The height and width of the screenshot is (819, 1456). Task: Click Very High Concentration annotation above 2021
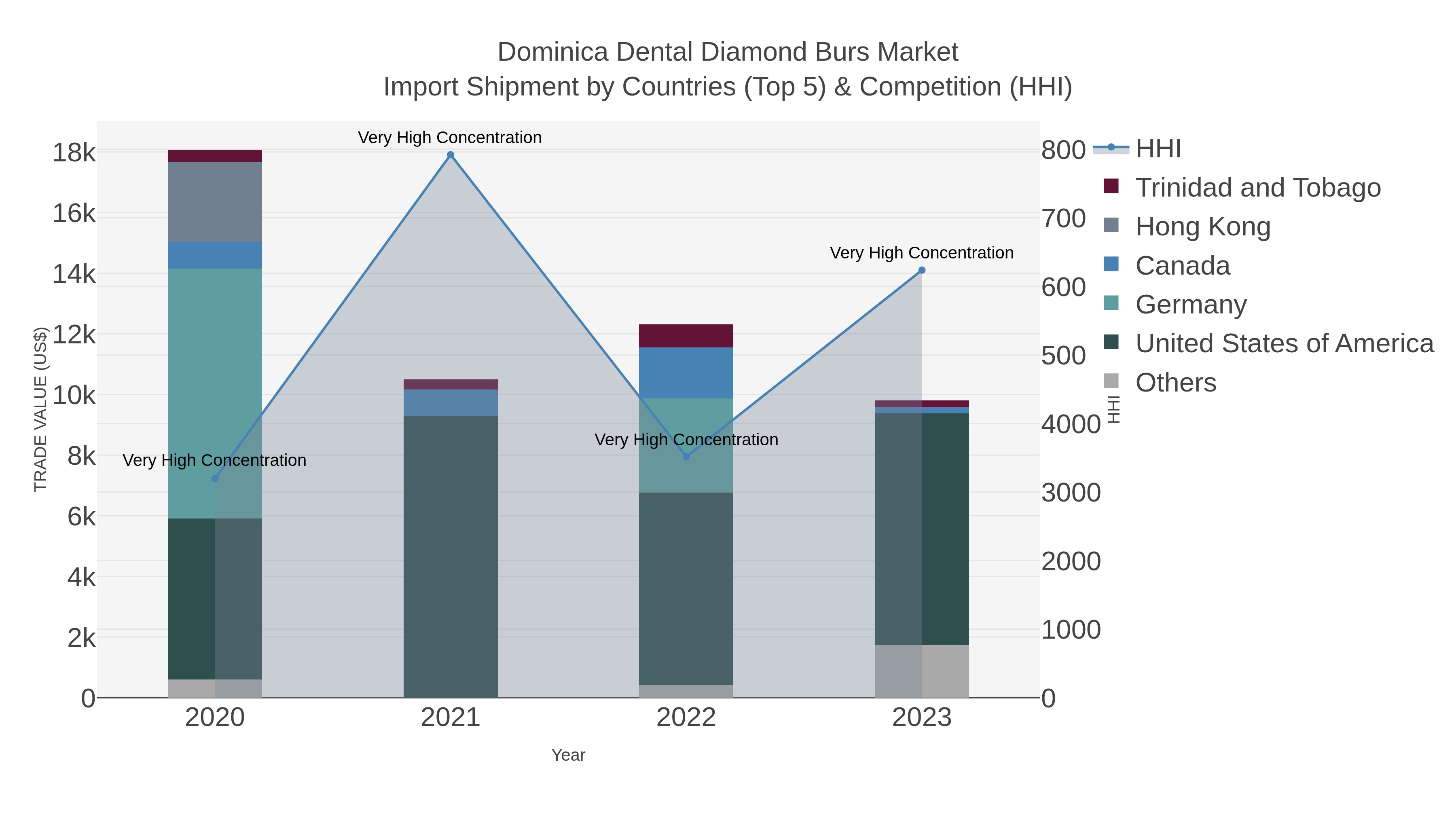450,138
